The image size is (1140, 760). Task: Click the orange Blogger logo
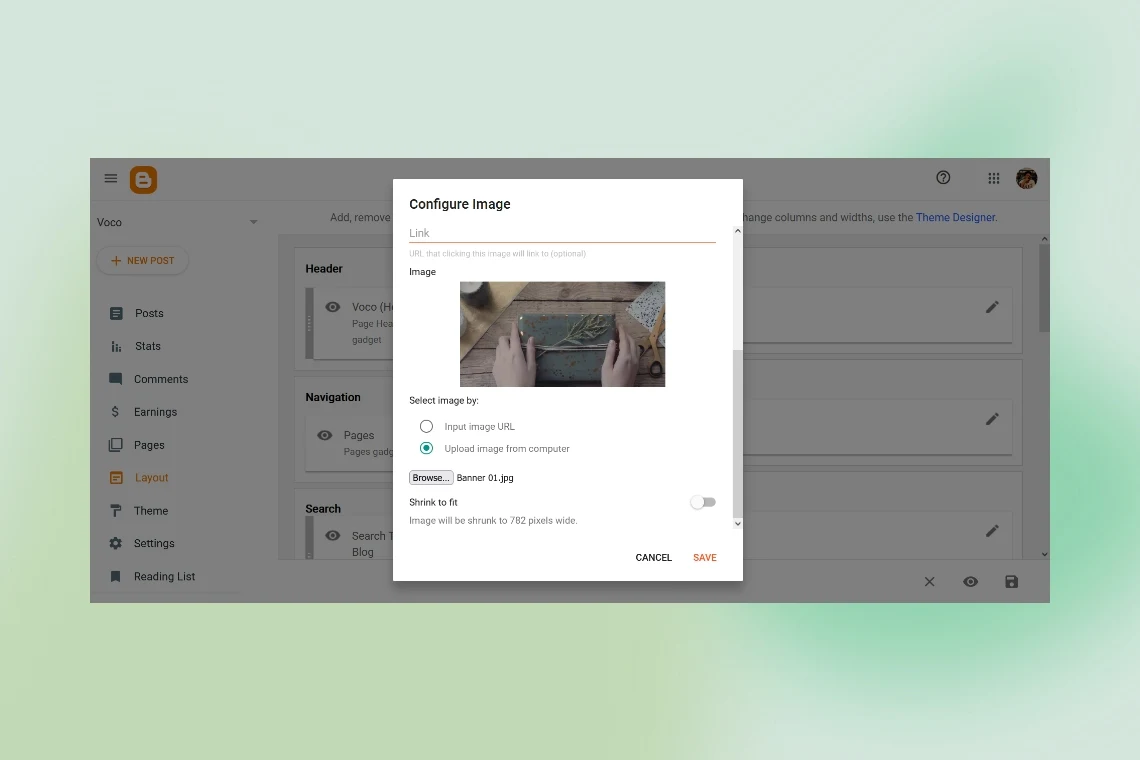[143, 180]
